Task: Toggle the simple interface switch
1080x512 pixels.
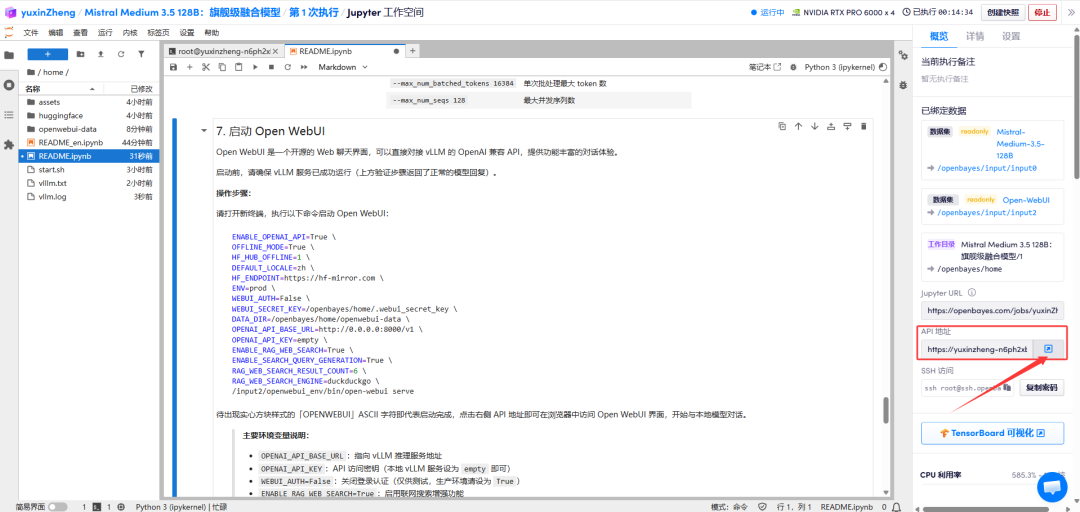Action: [x=57, y=506]
